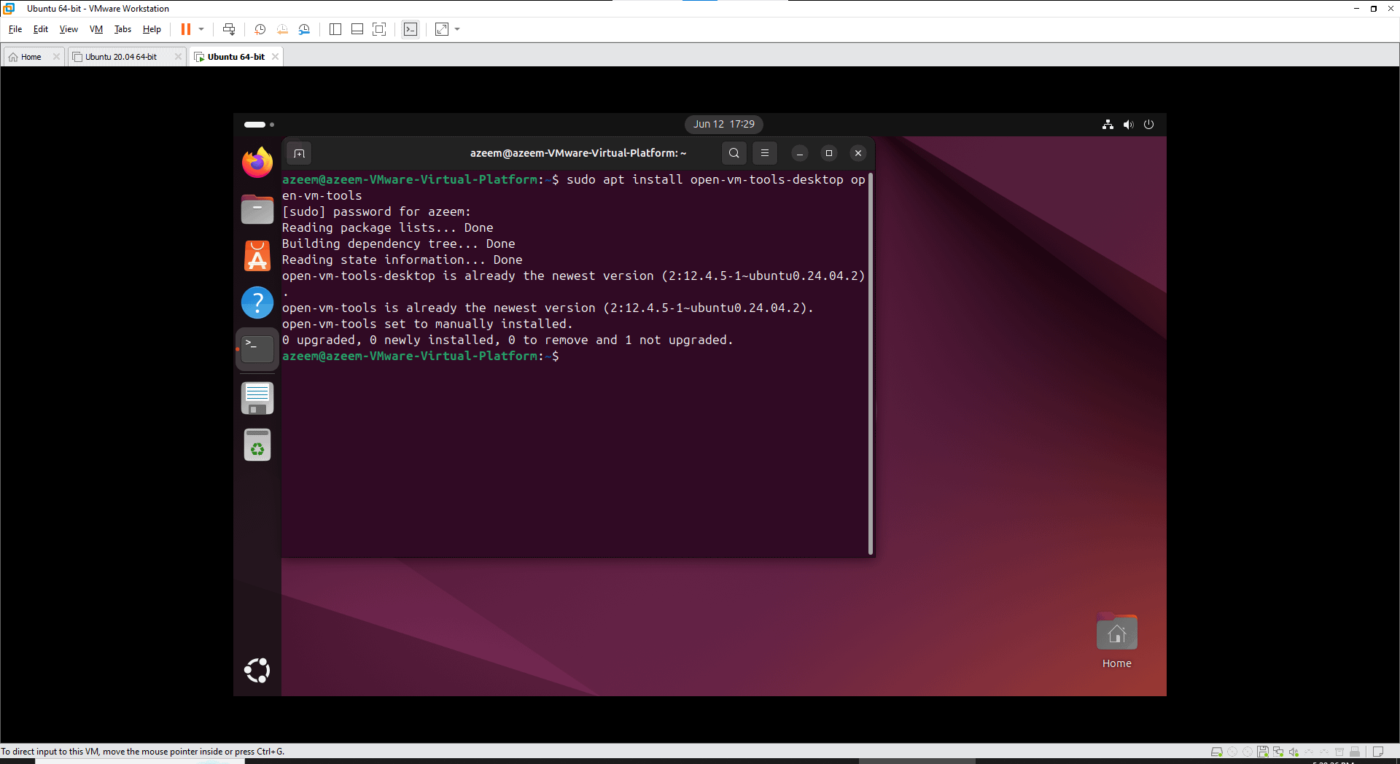Image resolution: width=1400 pixels, height=764 pixels.
Task: Open the Tabs menu
Action: [122, 29]
